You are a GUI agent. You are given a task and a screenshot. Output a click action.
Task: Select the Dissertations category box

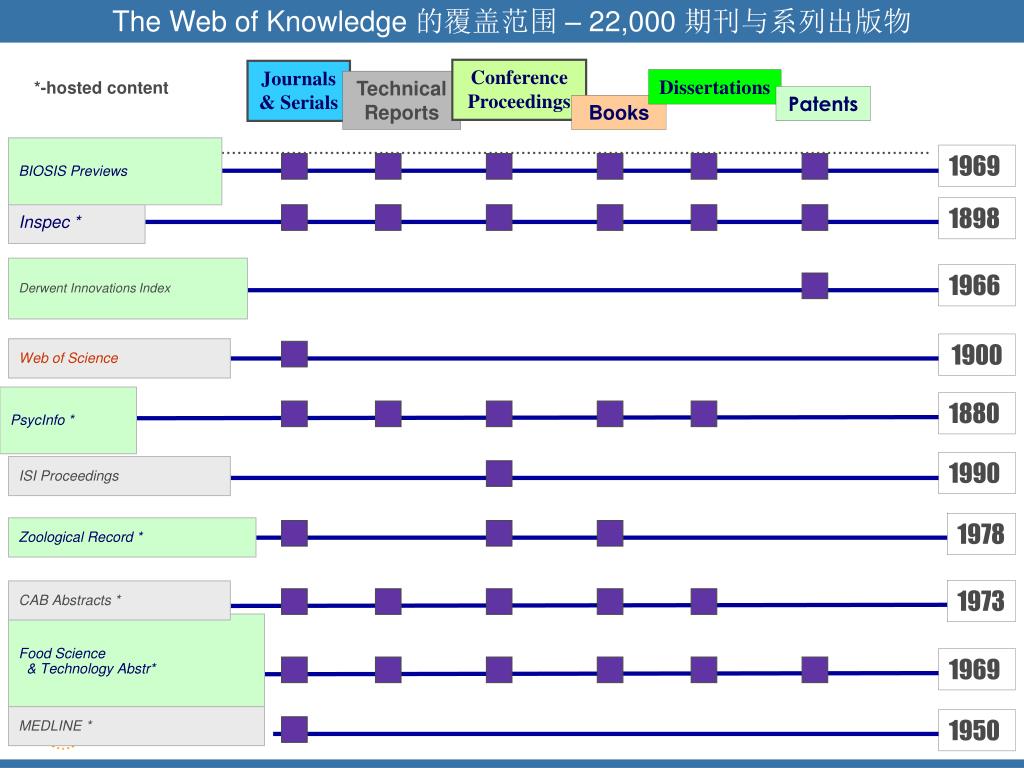[714, 87]
